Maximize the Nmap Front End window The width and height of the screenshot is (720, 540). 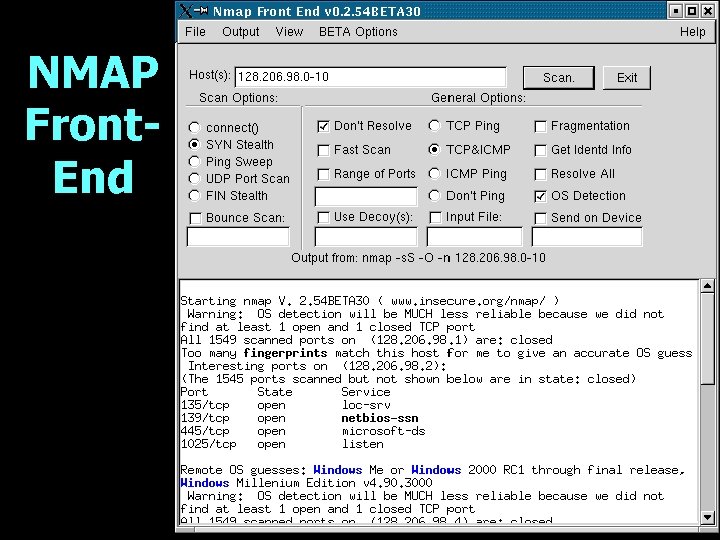[x=692, y=11]
